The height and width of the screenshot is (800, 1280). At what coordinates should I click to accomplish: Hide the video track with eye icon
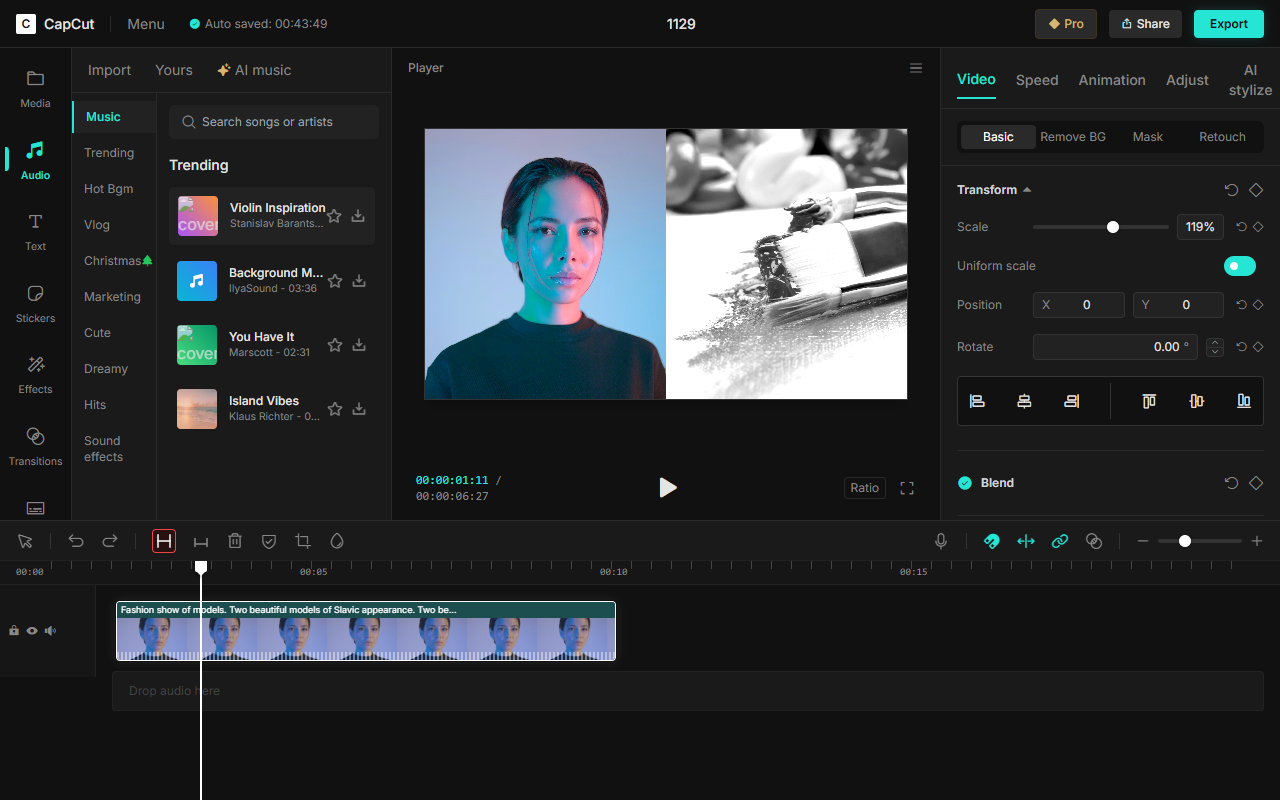point(32,631)
